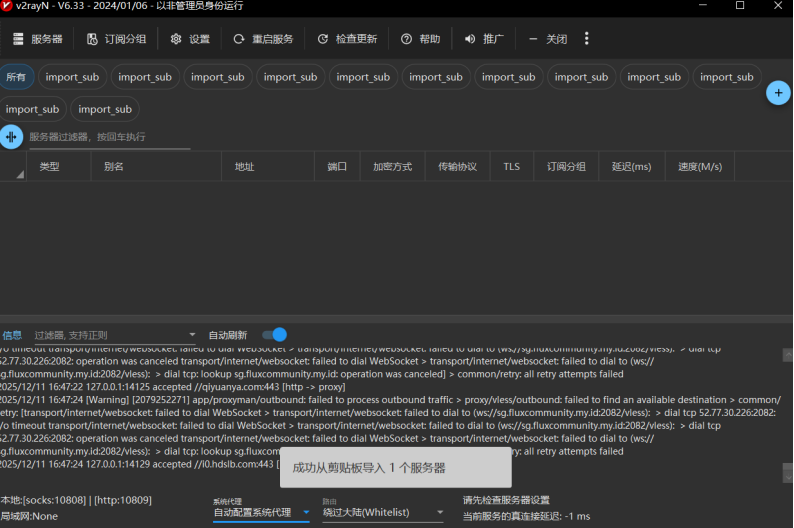Click the 推广 speaker promotion icon
This screenshot has height=528, width=794.
470,39
